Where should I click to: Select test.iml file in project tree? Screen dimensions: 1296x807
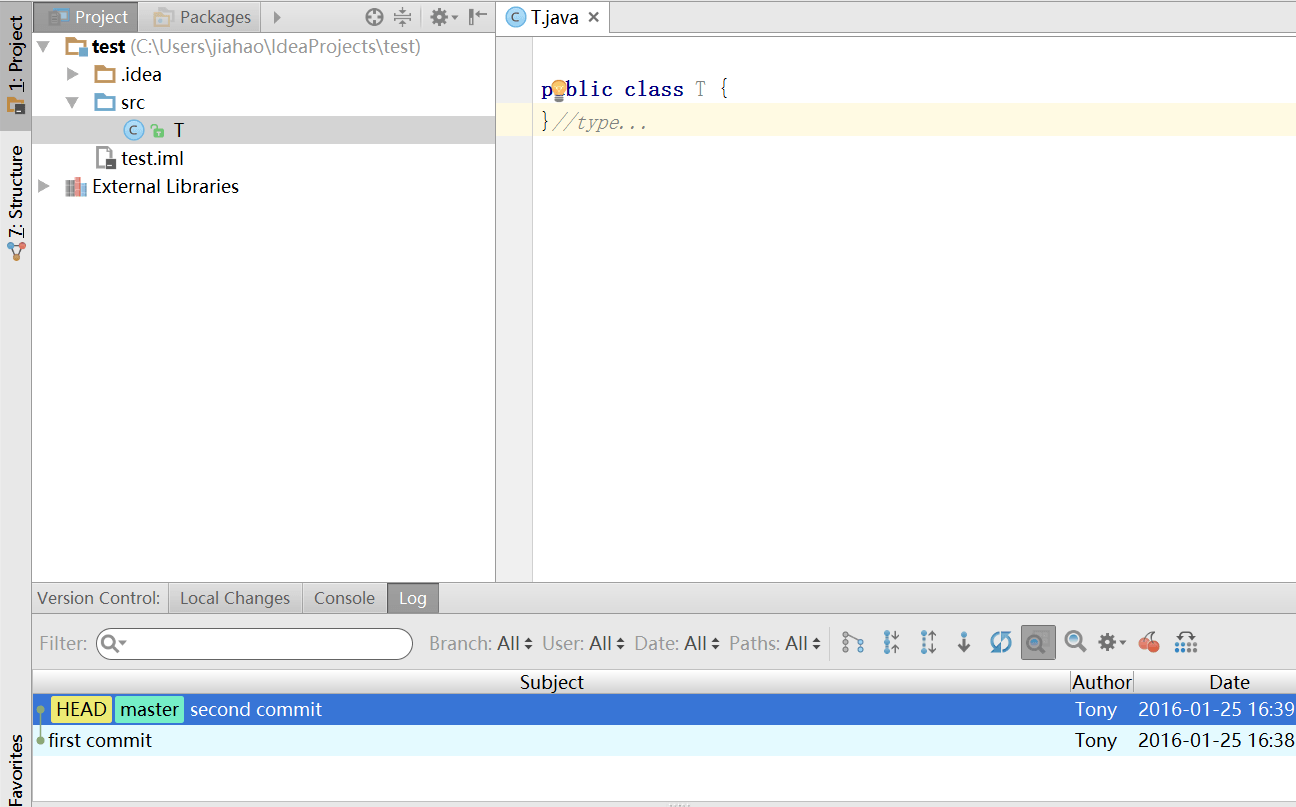tap(264, 158)
